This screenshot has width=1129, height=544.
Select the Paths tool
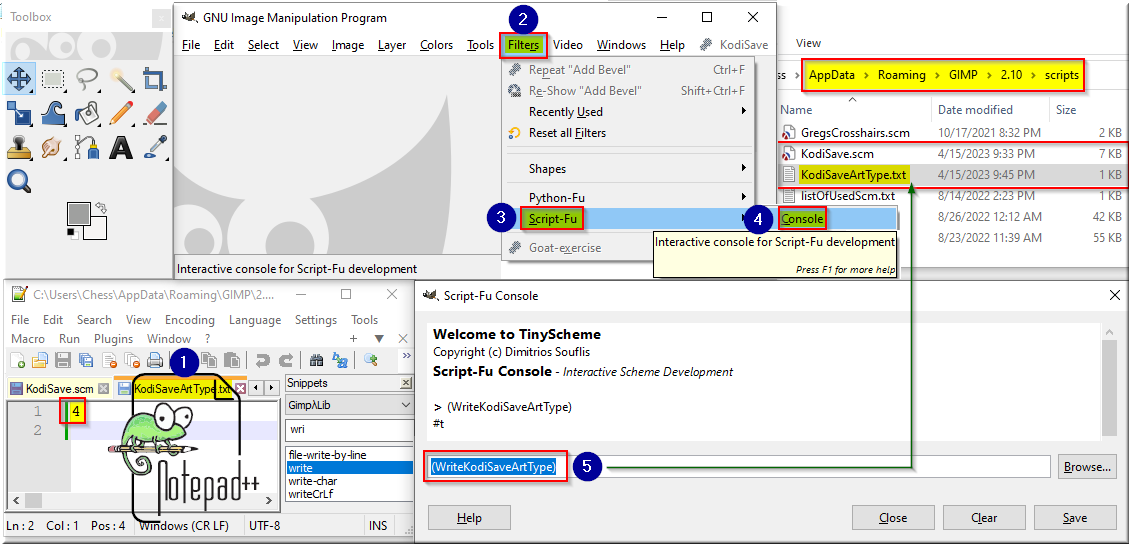86,148
